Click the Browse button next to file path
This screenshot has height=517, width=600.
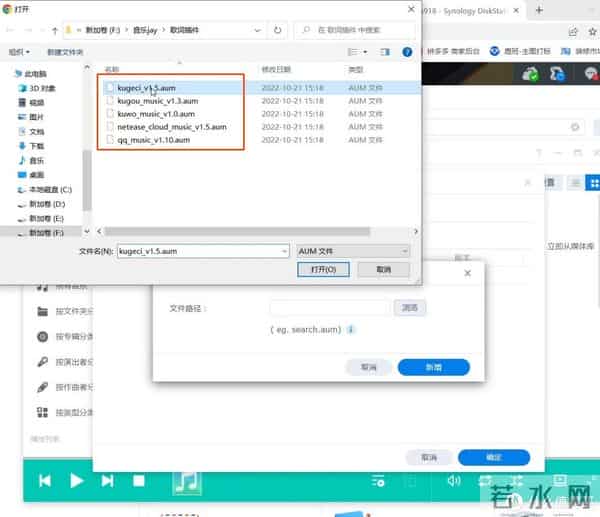[409, 307]
